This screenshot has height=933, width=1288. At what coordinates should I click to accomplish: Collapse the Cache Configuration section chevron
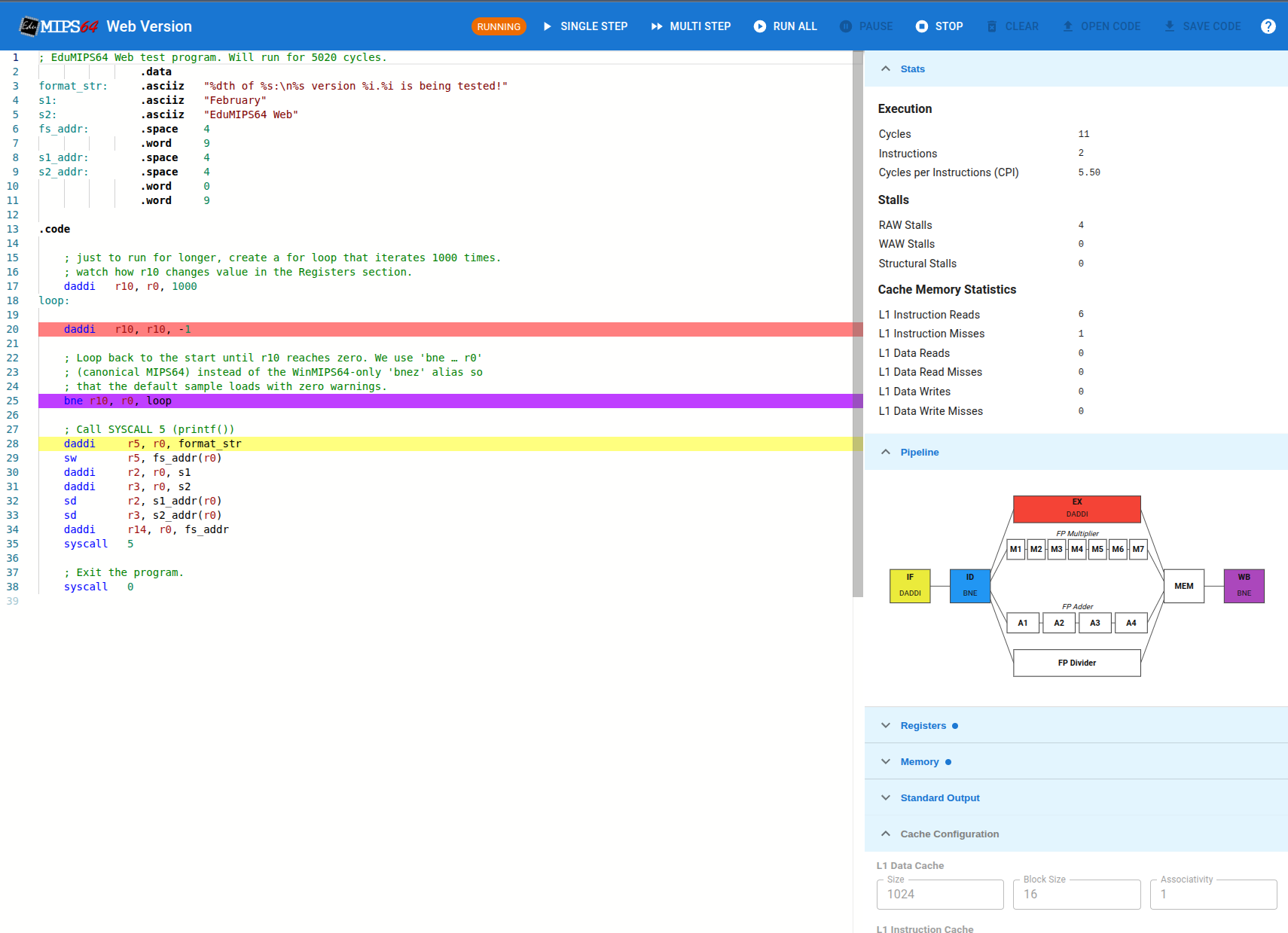tap(886, 834)
